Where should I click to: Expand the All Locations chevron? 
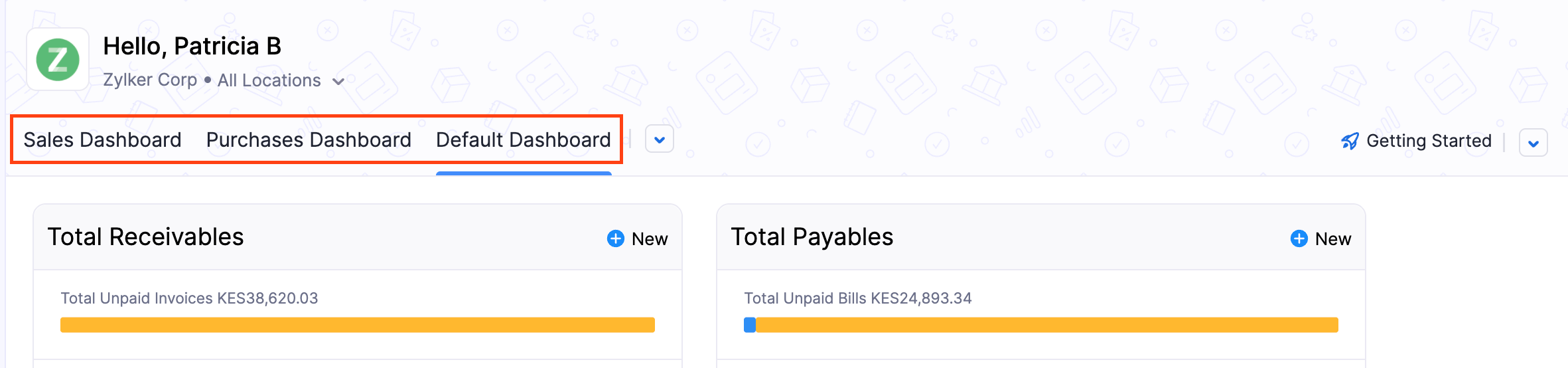coord(338,82)
